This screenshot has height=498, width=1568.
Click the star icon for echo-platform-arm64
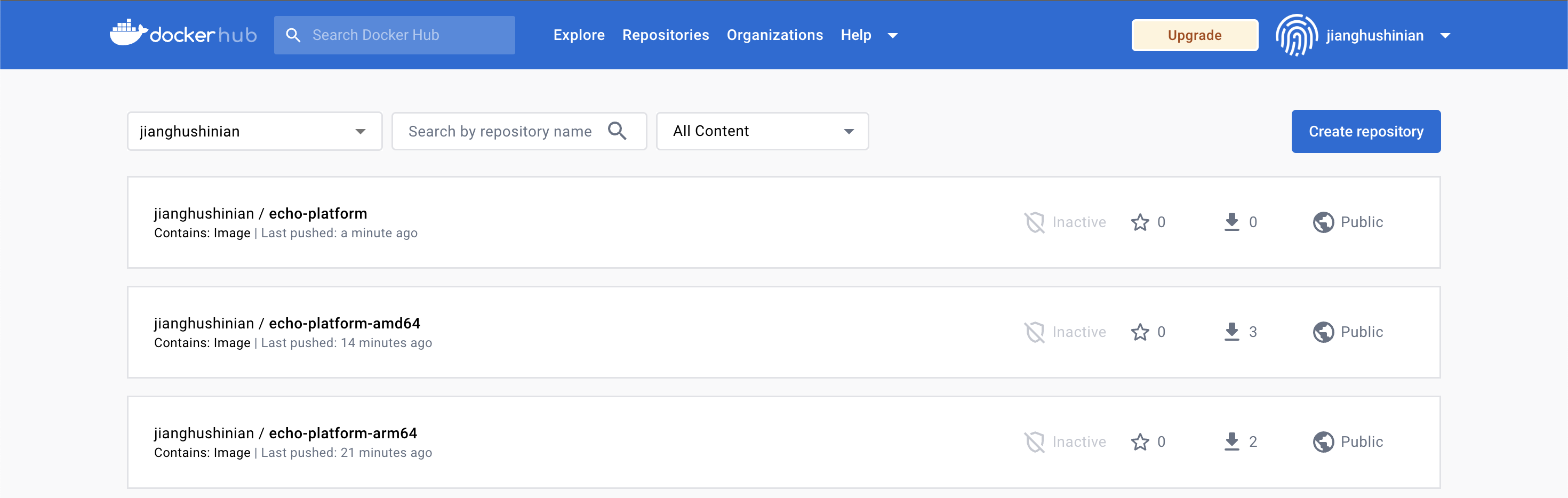[x=1140, y=442]
